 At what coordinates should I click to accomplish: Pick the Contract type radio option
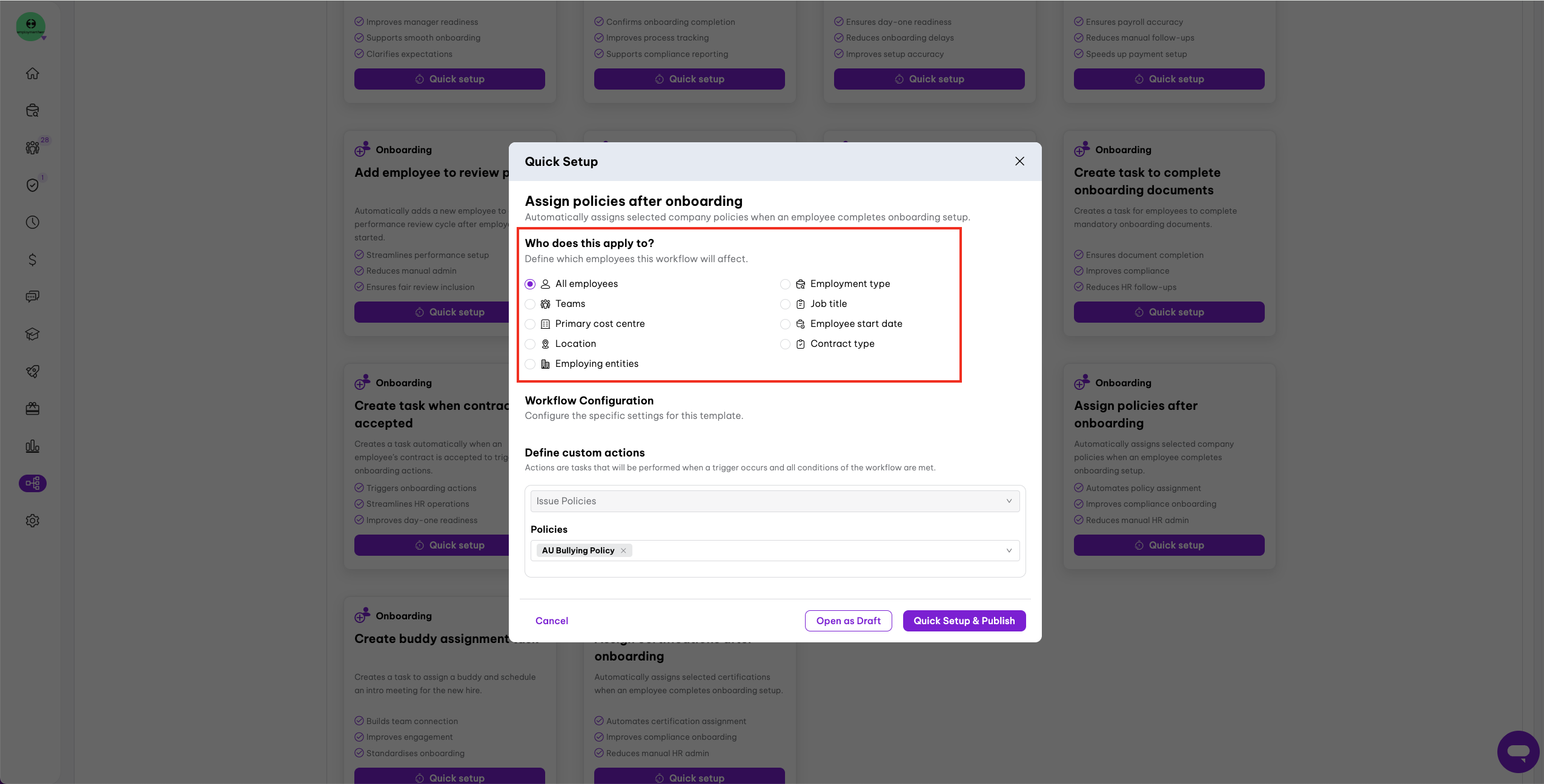click(785, 344)
